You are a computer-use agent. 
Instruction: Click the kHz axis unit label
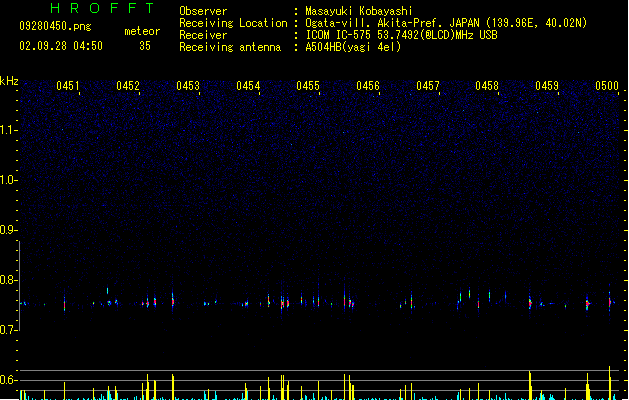pos(9,81)
